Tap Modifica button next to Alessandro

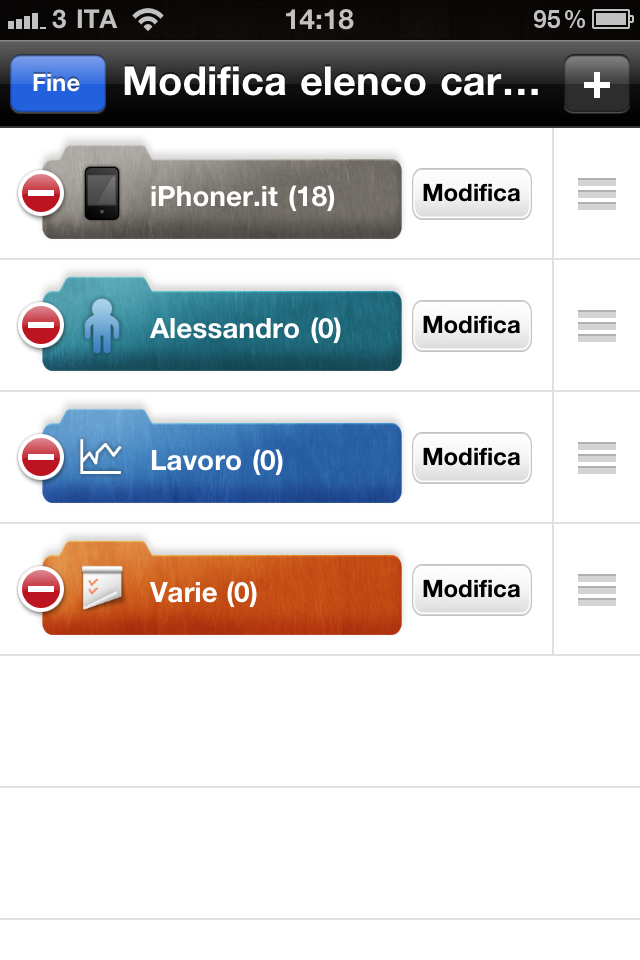pos(472,326)
